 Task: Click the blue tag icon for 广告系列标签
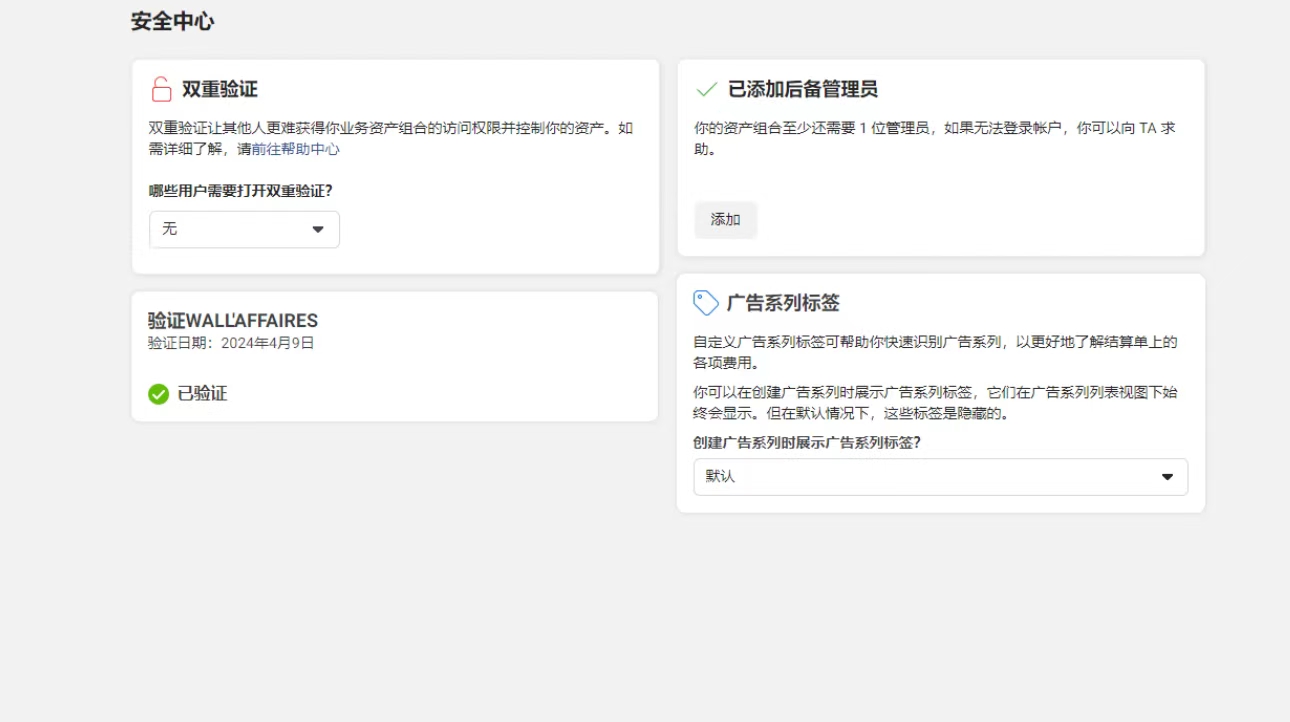tap(706, 303)
